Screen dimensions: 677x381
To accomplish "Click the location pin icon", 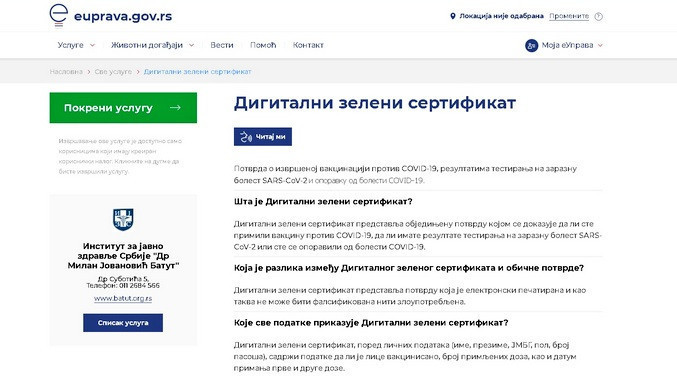I will [452, 16].
